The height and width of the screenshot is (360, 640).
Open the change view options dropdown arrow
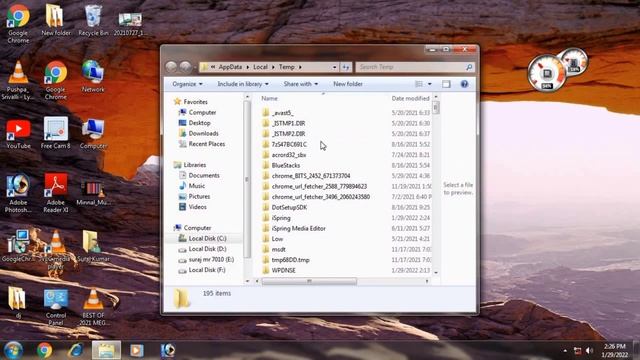[429, 84]
